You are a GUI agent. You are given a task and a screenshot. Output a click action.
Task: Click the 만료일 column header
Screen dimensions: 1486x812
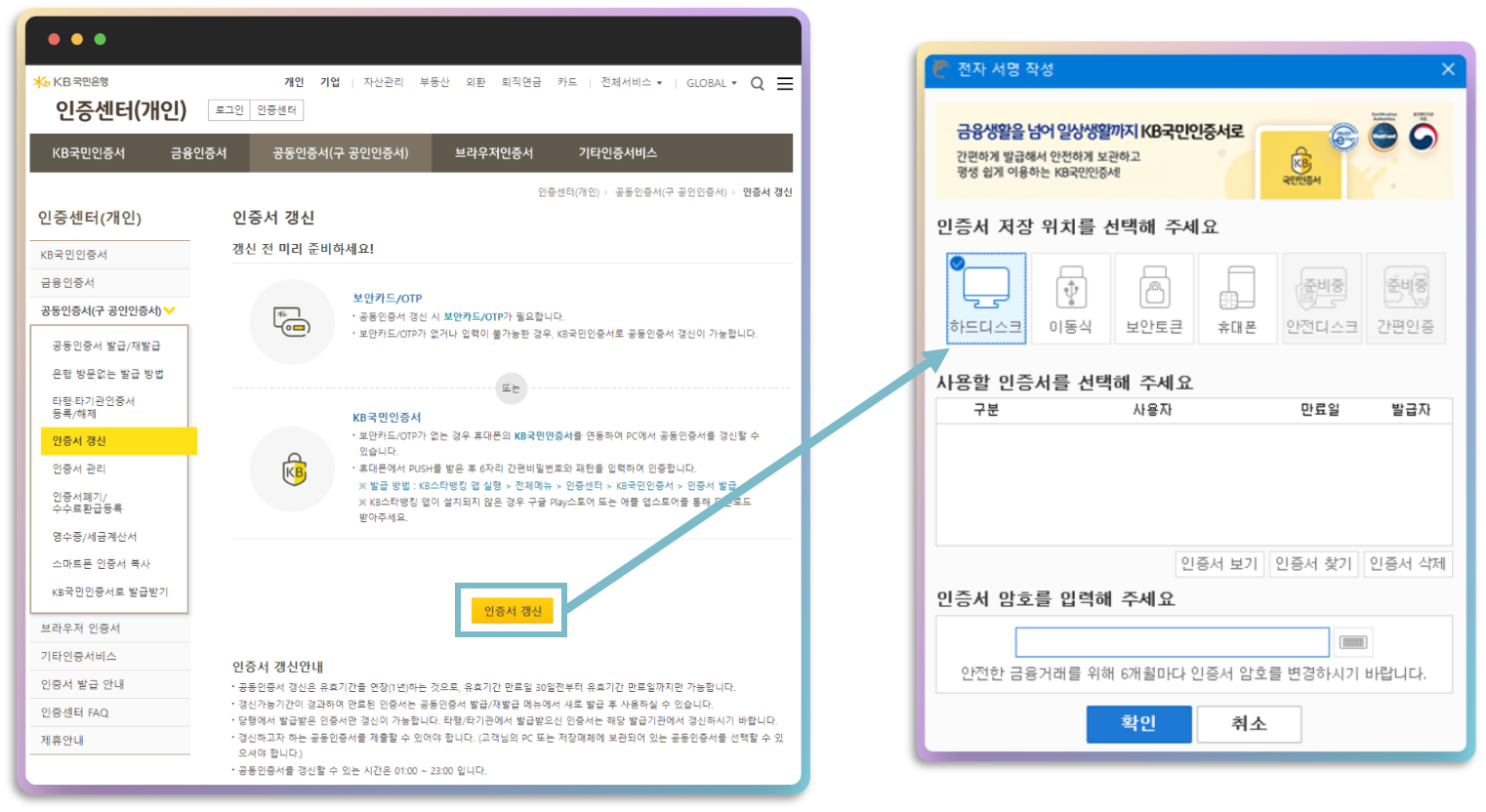click(x=1320, y=410)
